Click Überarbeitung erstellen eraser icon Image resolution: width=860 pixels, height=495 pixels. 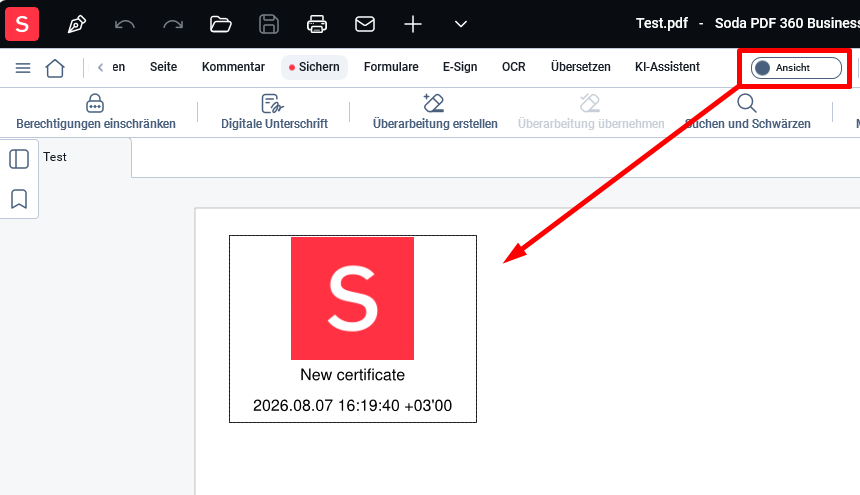pos(434,103)
